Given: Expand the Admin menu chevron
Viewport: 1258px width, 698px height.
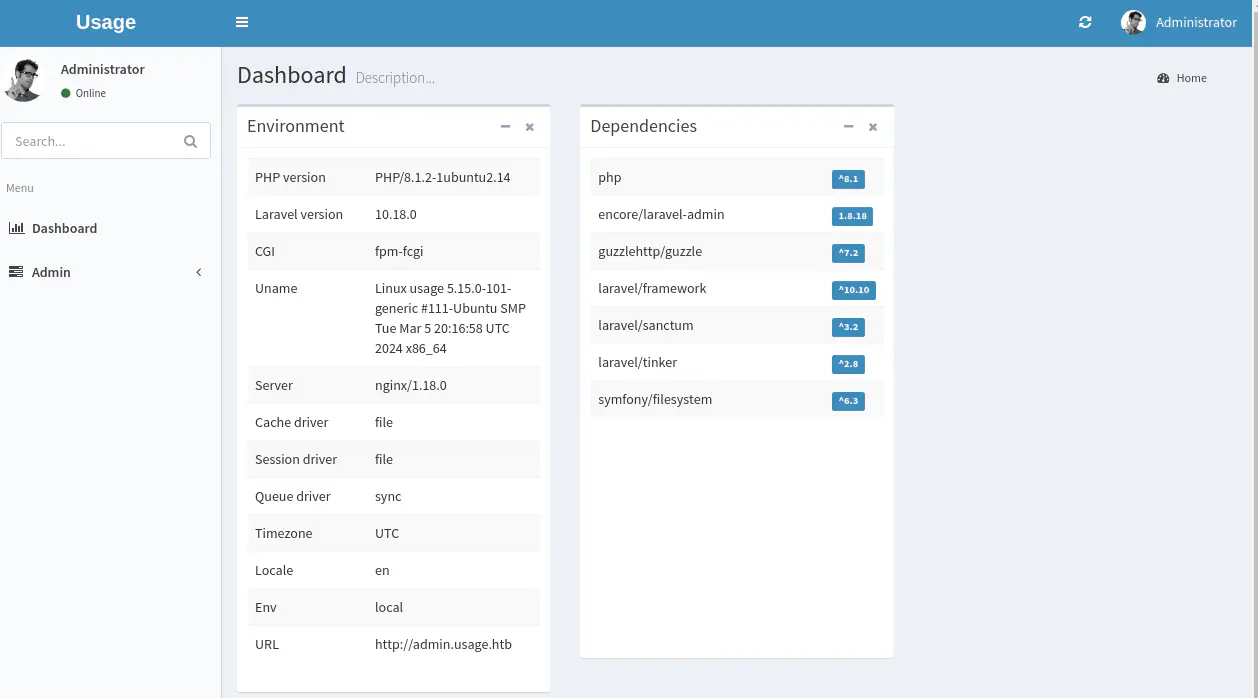Looking at the screenshot, I should tap(198, 272).
